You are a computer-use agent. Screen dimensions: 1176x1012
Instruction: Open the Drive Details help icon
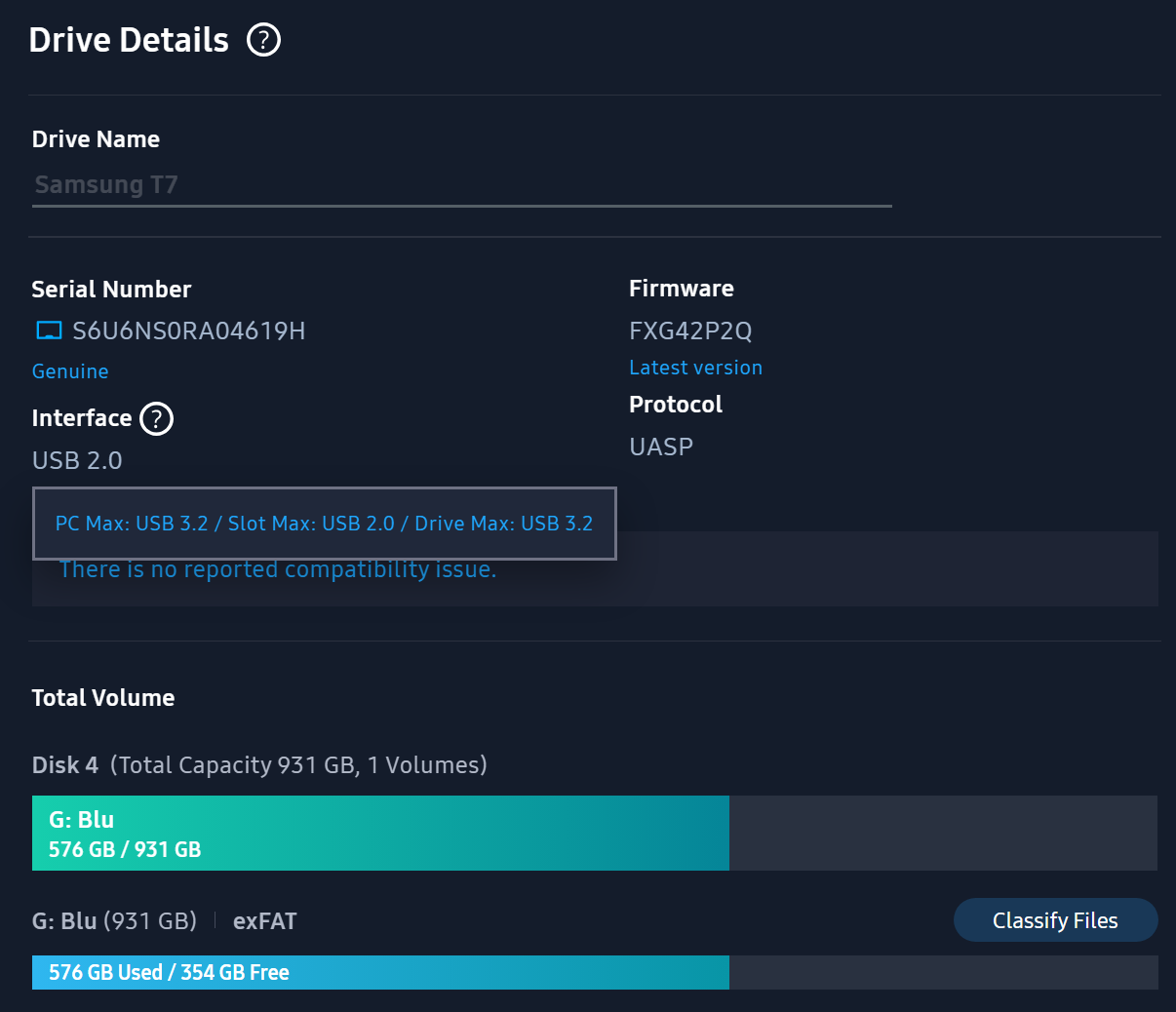click(262, 40)
